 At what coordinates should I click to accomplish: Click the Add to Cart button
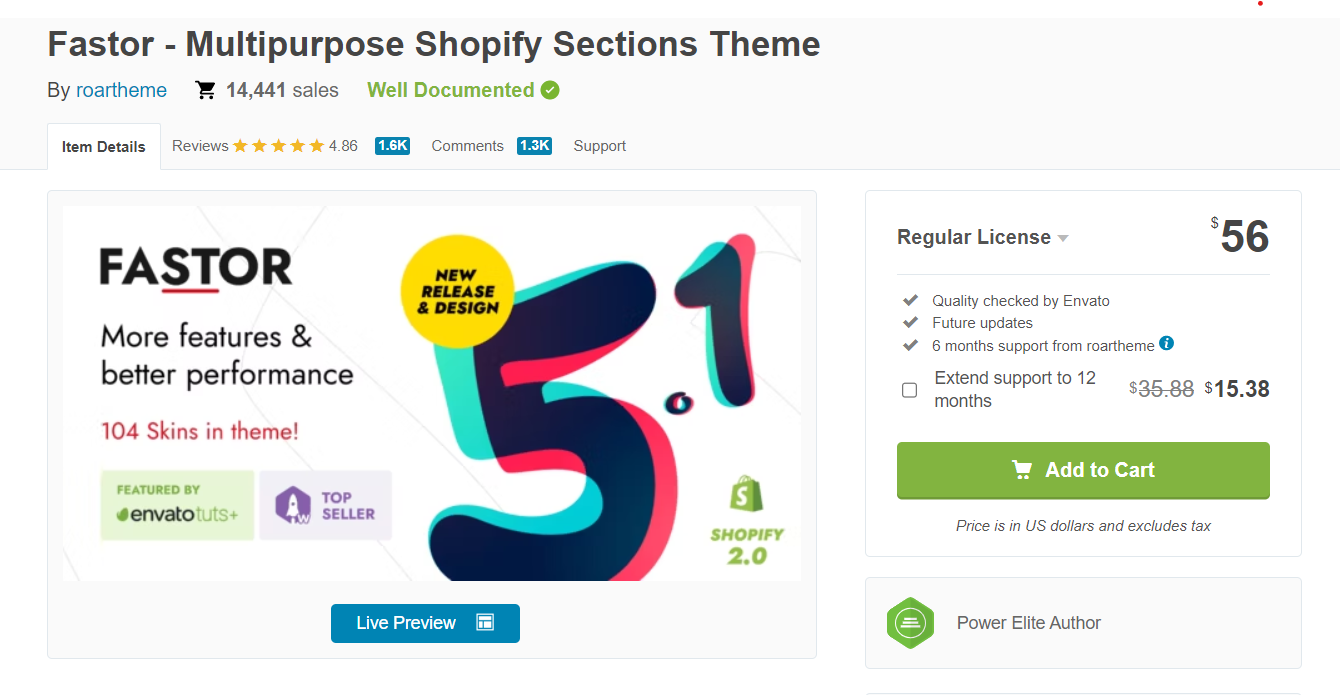(1083, 470)
